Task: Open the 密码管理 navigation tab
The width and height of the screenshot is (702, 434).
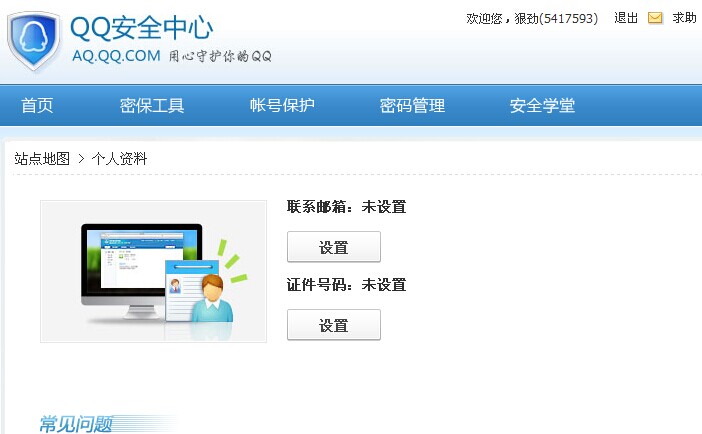Action: pyautogui.click(x=412, y=106)
